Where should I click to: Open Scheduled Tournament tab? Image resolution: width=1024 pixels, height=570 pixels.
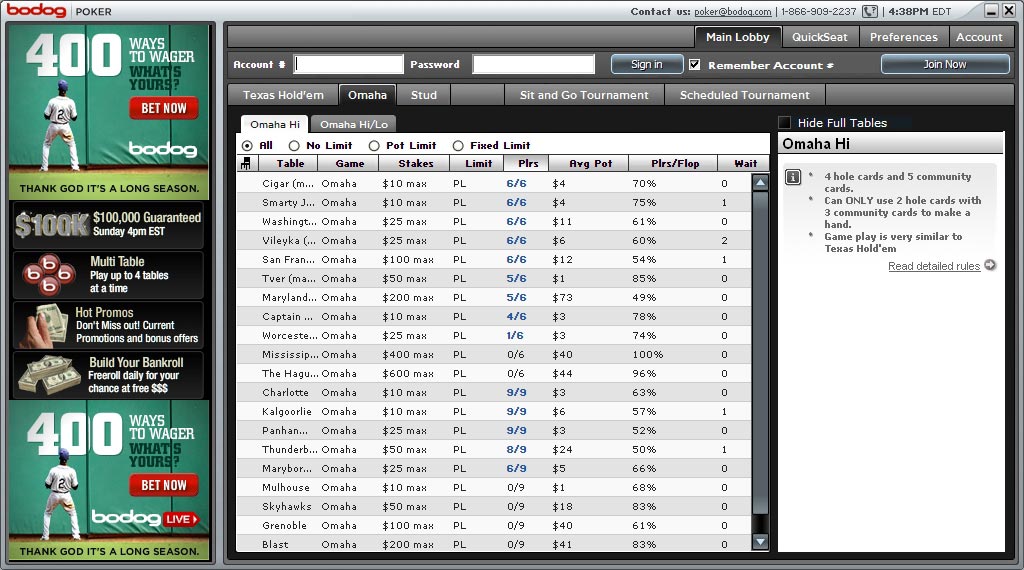click(x=744, y=95)
